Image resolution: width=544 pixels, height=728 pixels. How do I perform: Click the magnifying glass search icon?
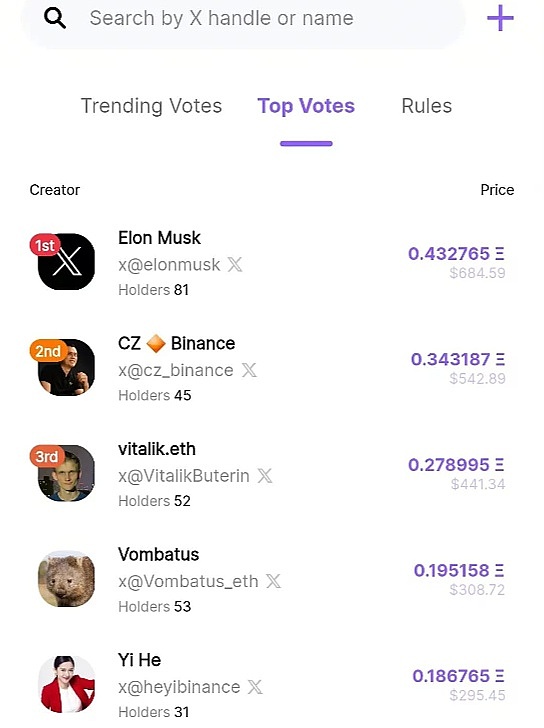click(x=55, y=19)
